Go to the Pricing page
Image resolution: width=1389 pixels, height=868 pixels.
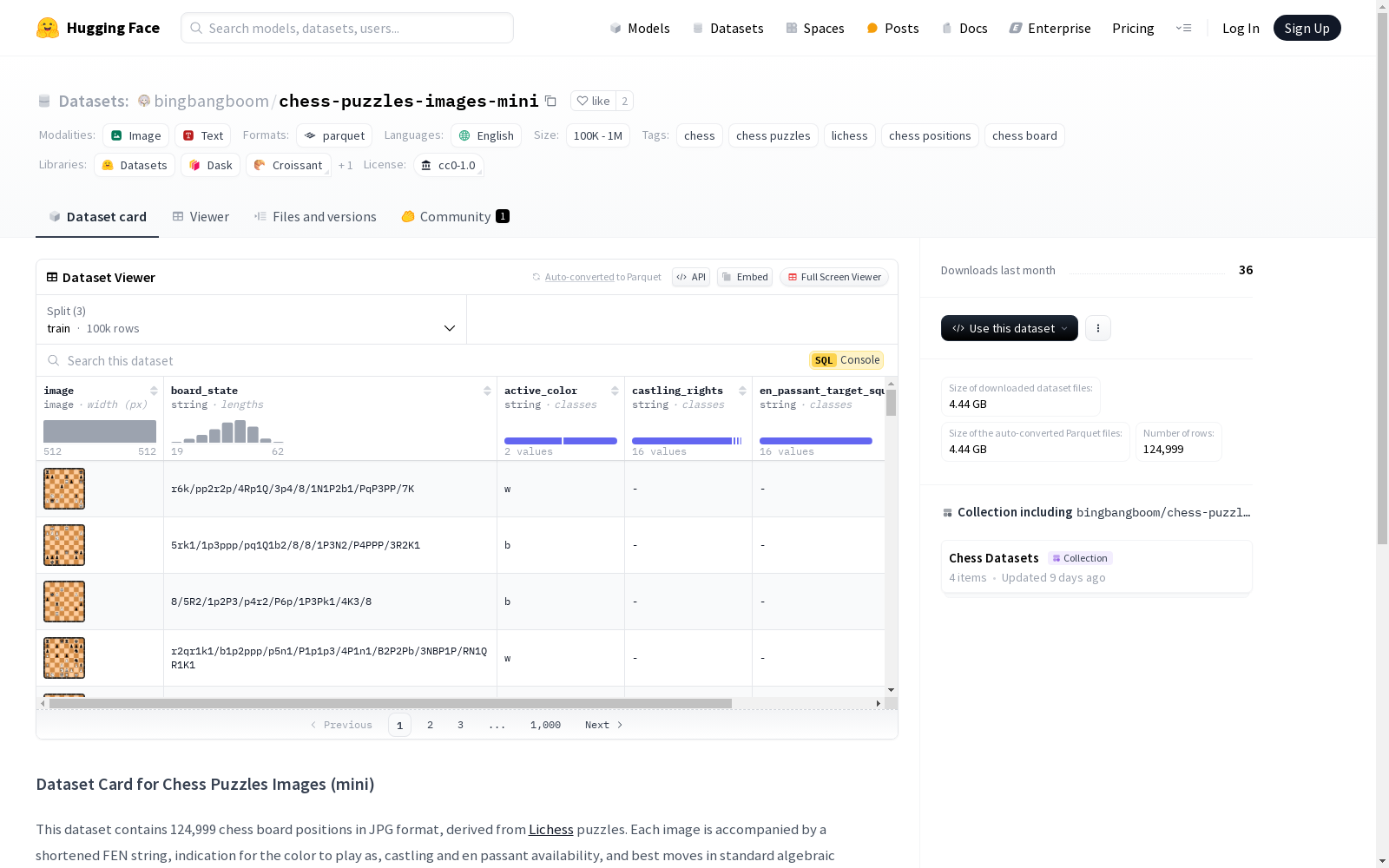[x=1133, y=28]
